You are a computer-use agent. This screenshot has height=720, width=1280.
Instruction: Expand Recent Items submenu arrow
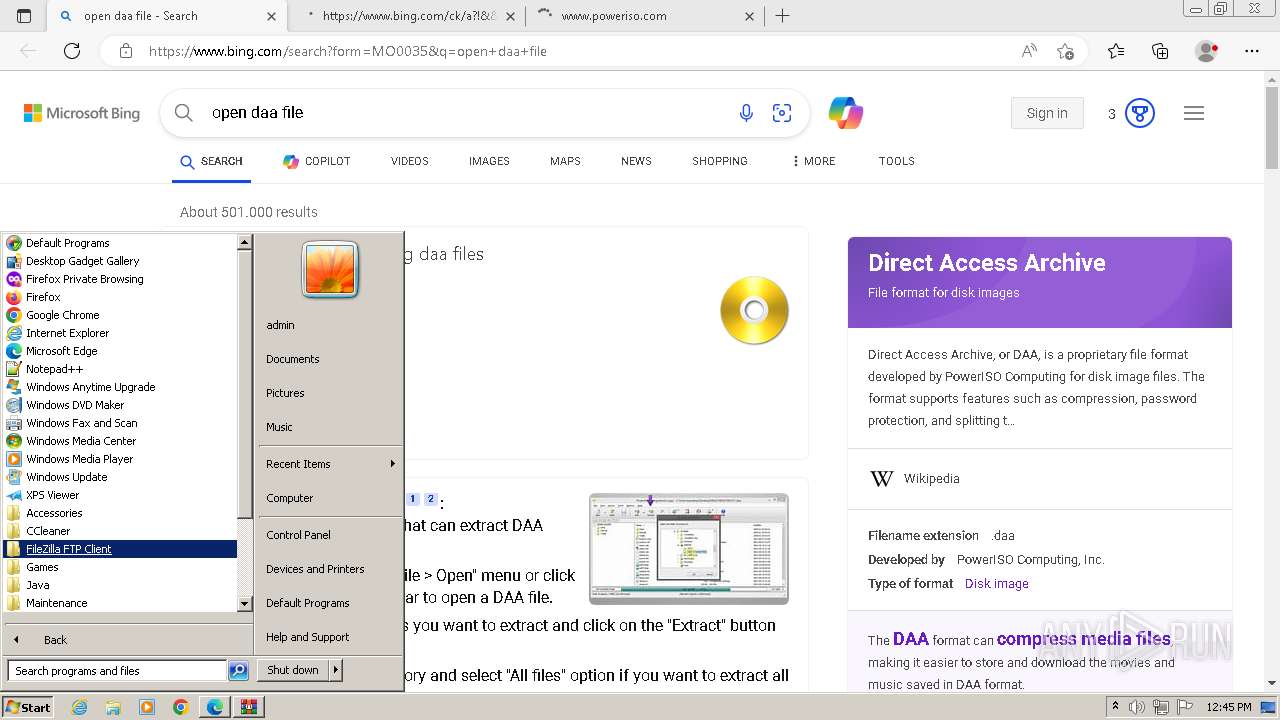(392, 464)
